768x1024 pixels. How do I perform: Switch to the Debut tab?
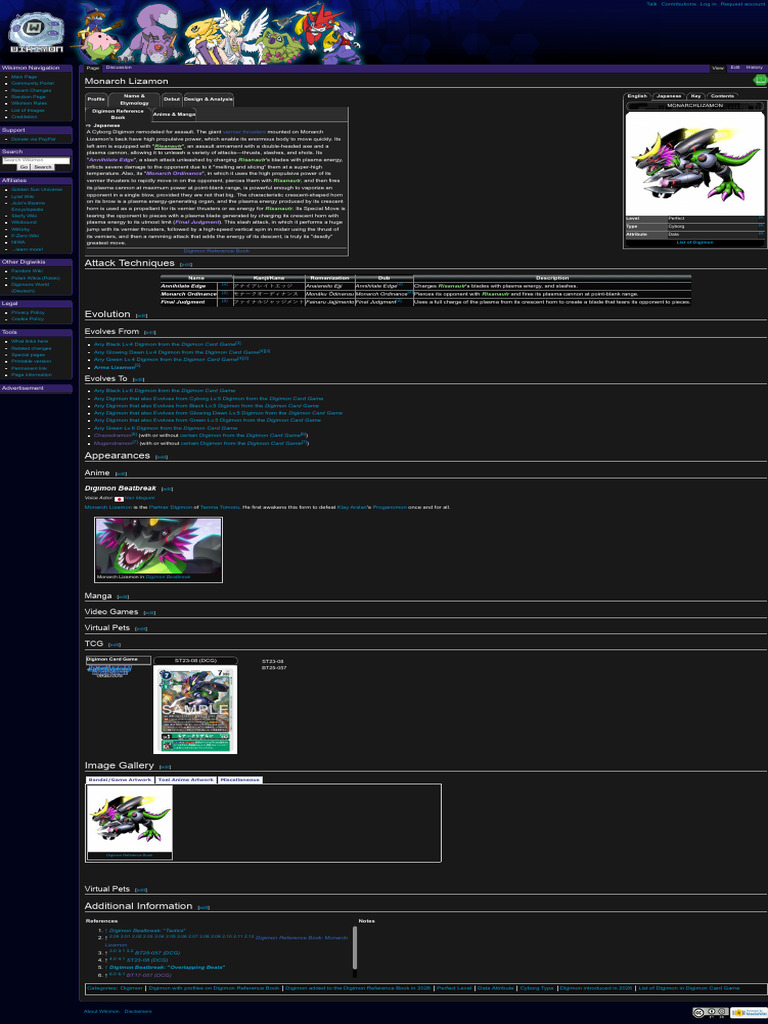172,99
